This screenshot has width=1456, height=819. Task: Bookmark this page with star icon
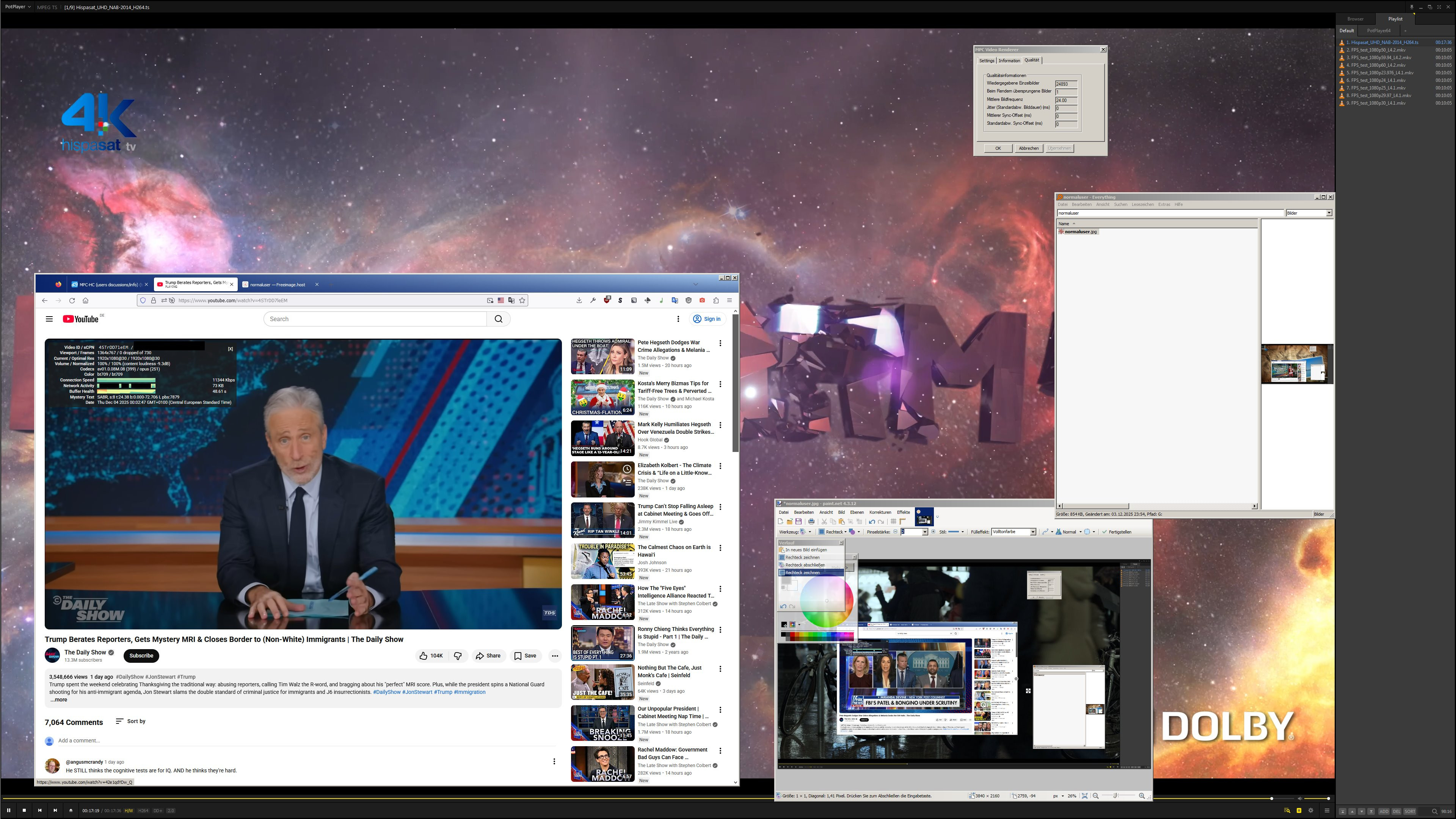[522, 301]
